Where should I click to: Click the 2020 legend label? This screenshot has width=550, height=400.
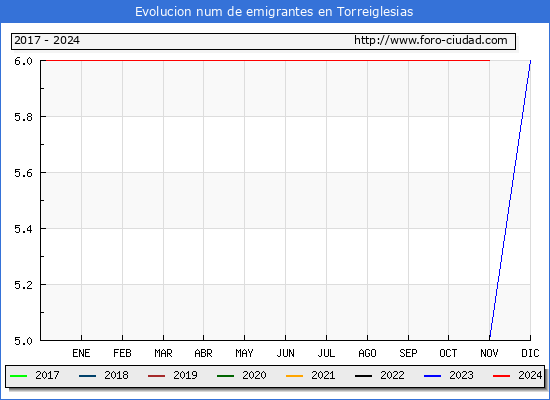254,375
